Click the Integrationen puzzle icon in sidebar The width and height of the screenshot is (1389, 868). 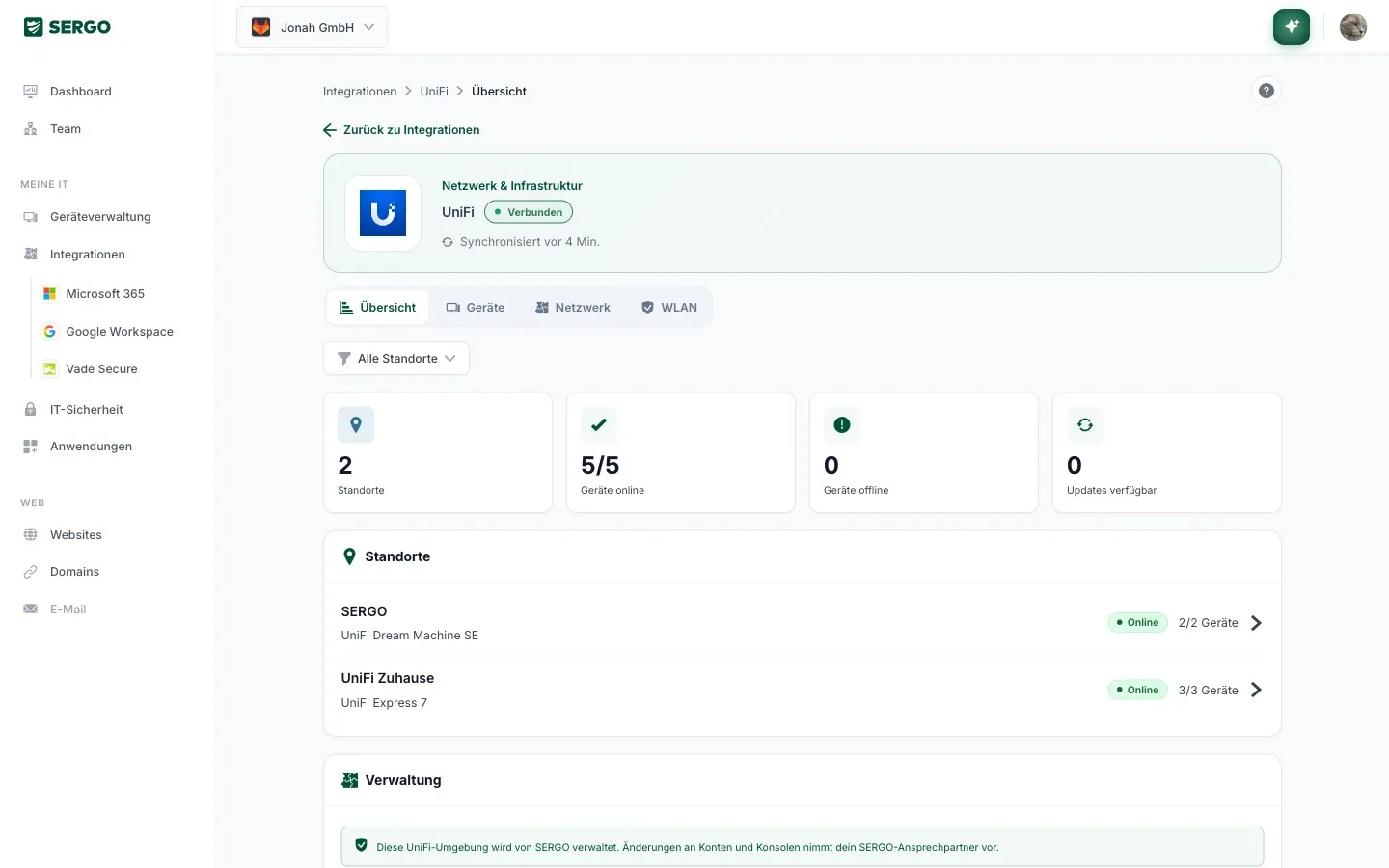click(x=30, y=255)
